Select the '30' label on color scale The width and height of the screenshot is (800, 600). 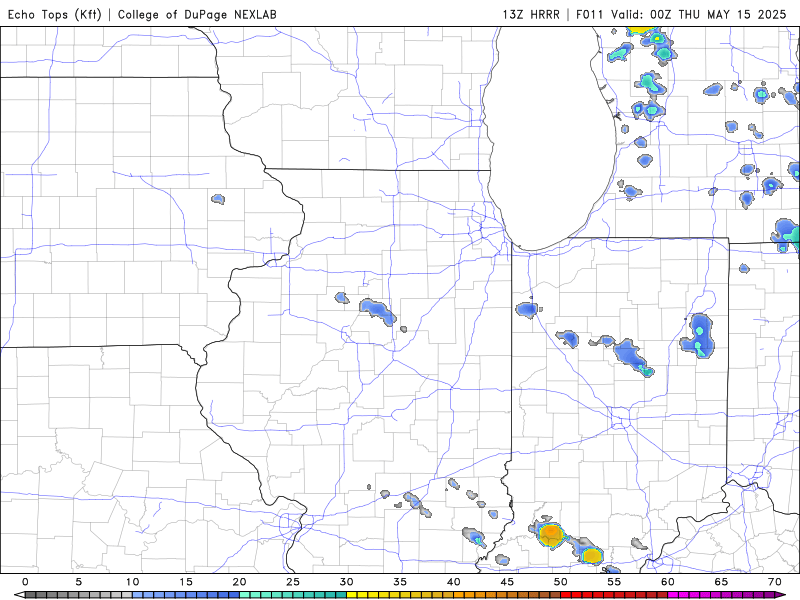pyautogui.click(x=346, y=582)
